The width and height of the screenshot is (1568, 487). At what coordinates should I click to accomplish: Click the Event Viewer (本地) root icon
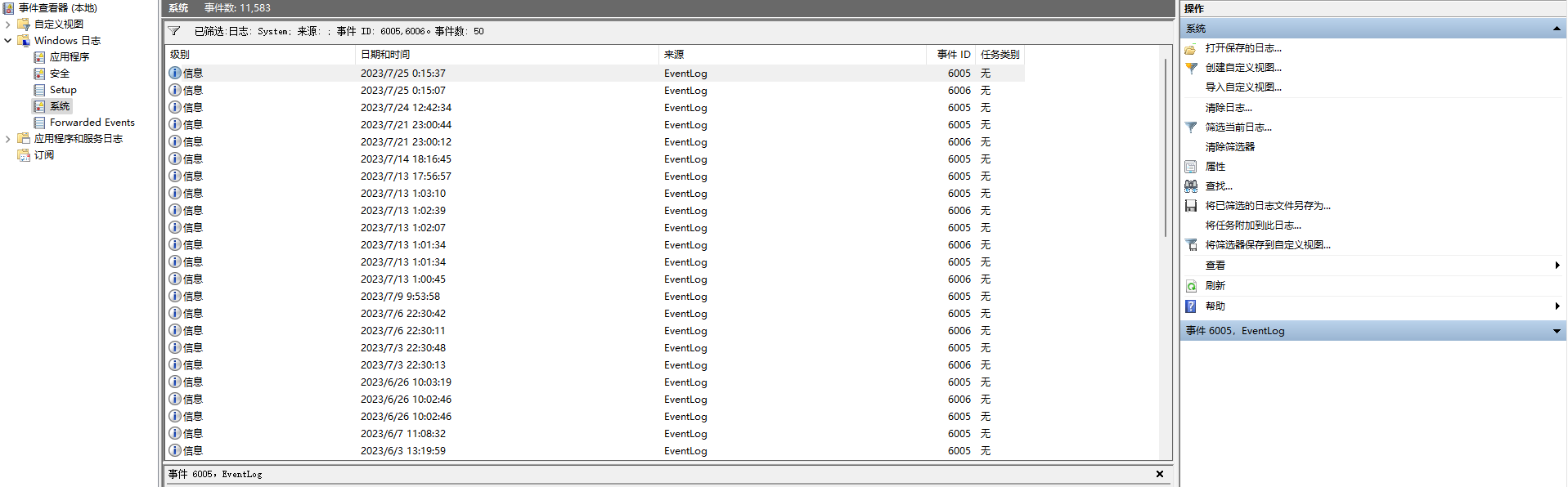pyautogui.click(x=8, y=8)
